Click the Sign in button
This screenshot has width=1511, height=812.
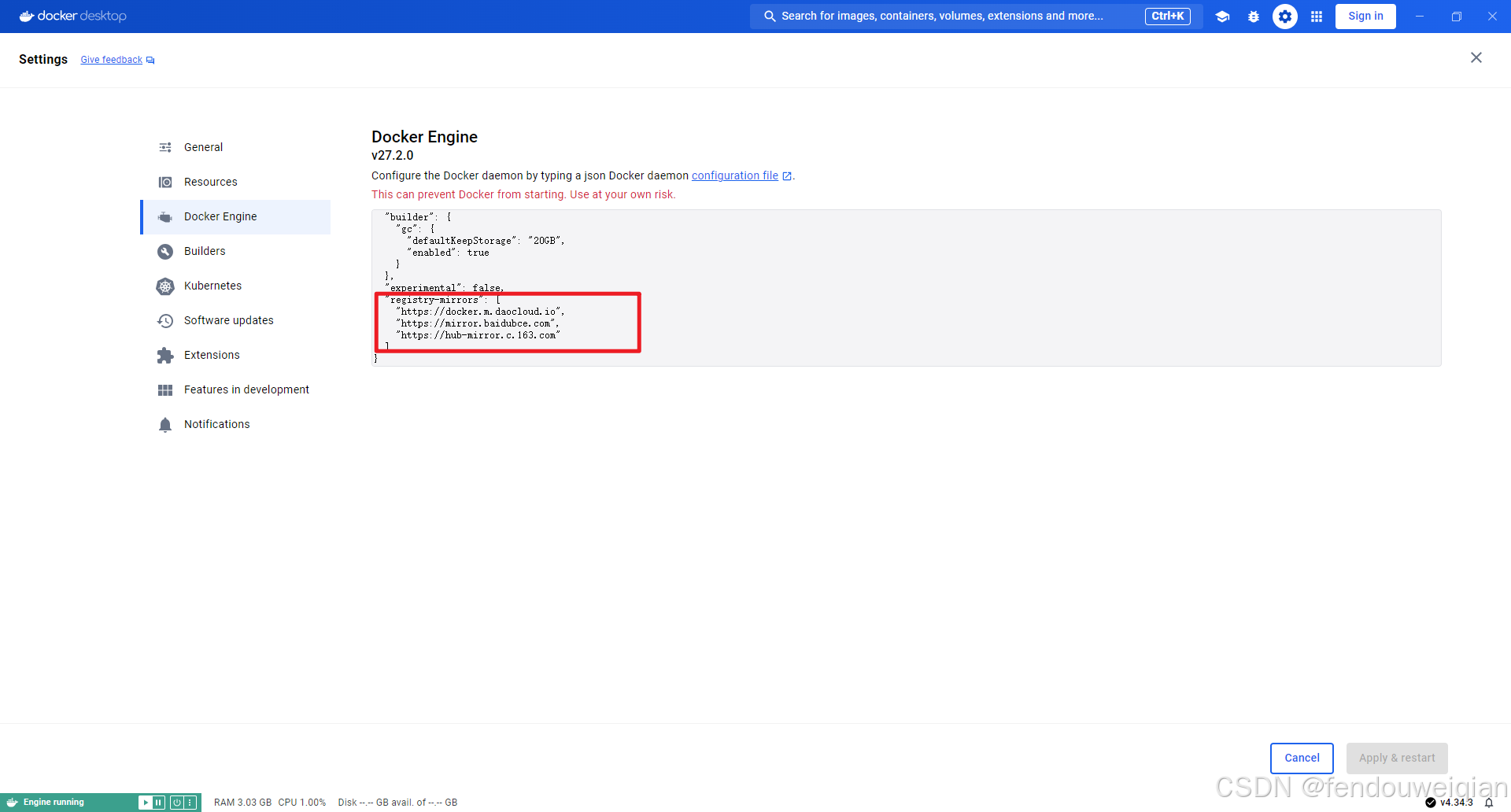(1365, 17)
